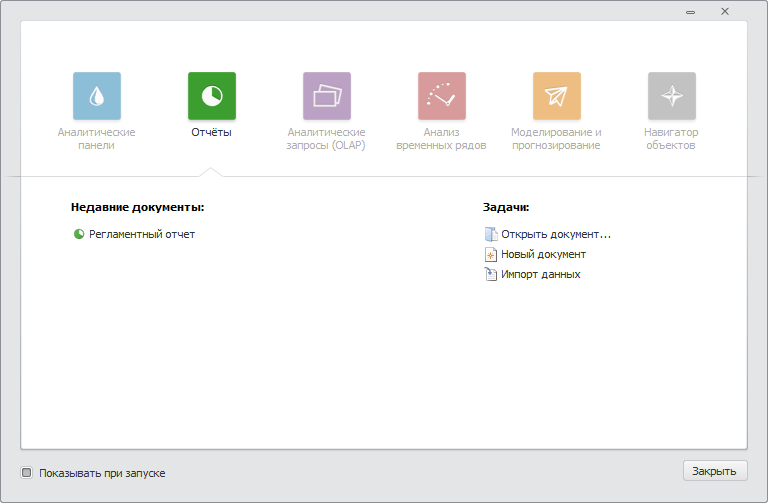
Task: Click the Новый документ task link
Action: pyautogui.click(x=543, y=254)
